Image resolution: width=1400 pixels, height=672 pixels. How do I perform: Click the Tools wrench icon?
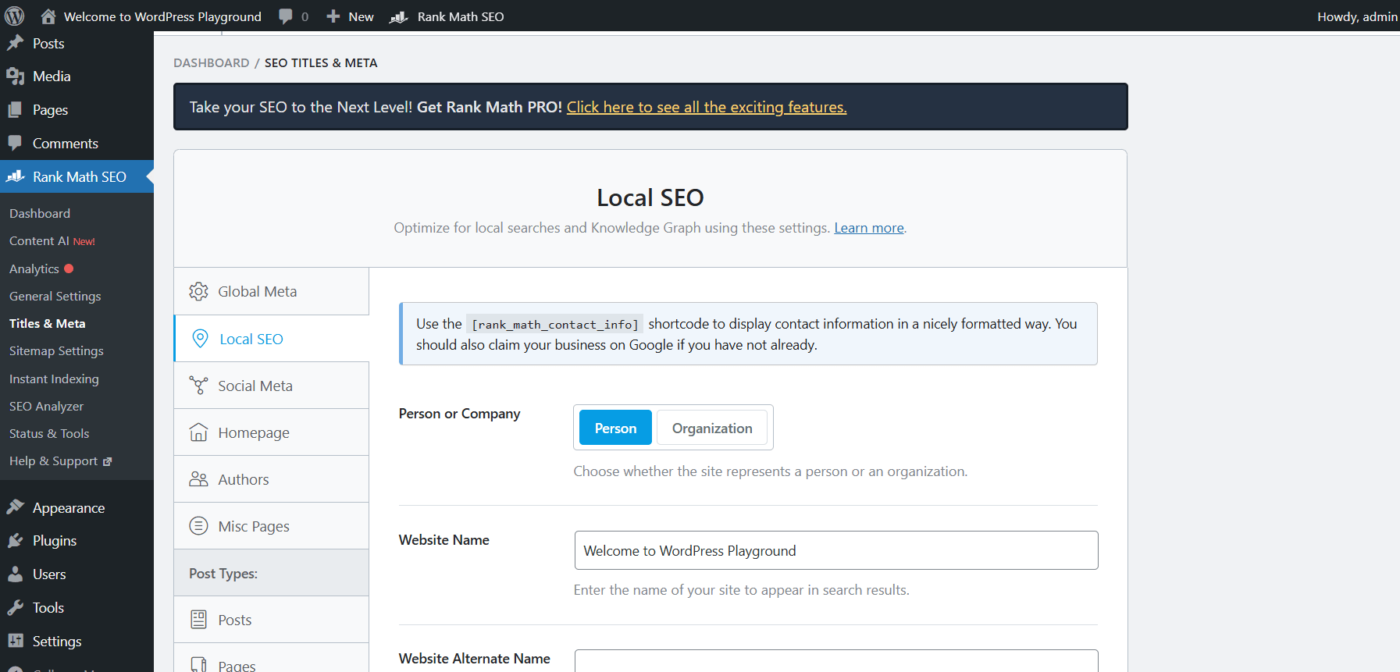tap(15, 608)
